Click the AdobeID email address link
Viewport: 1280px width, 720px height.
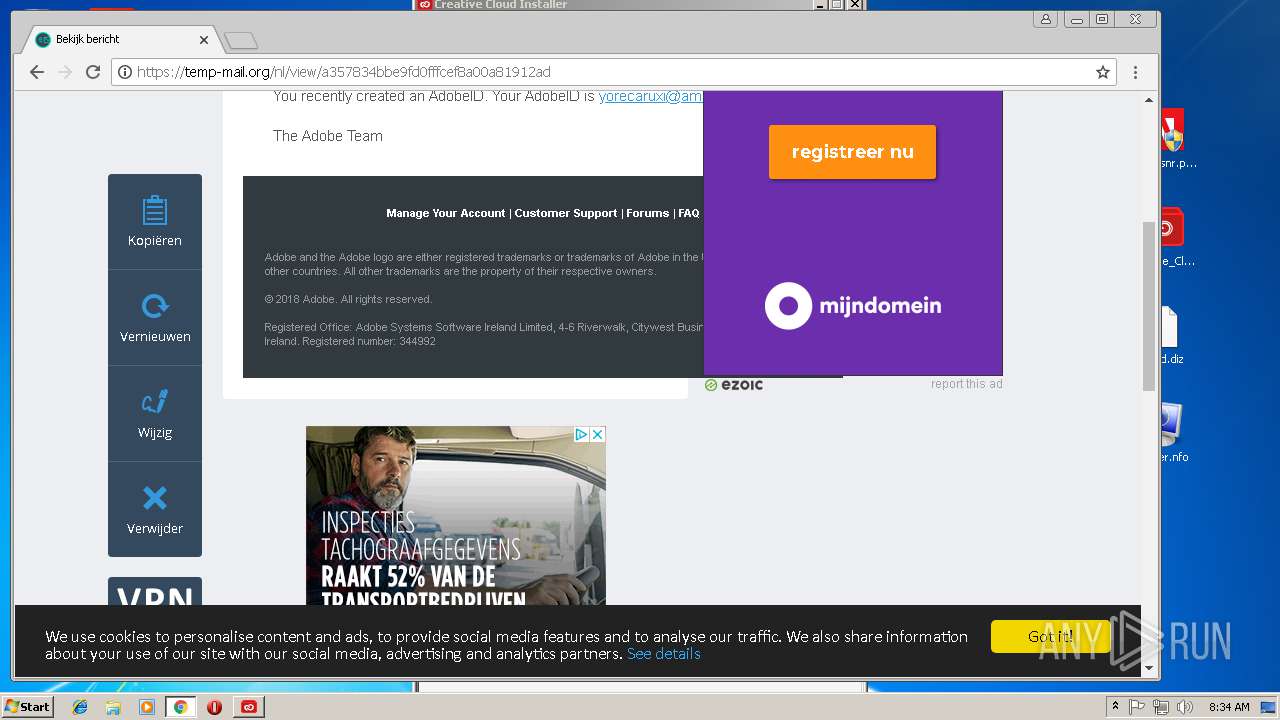pyautogui.click(x=651, y=97)
